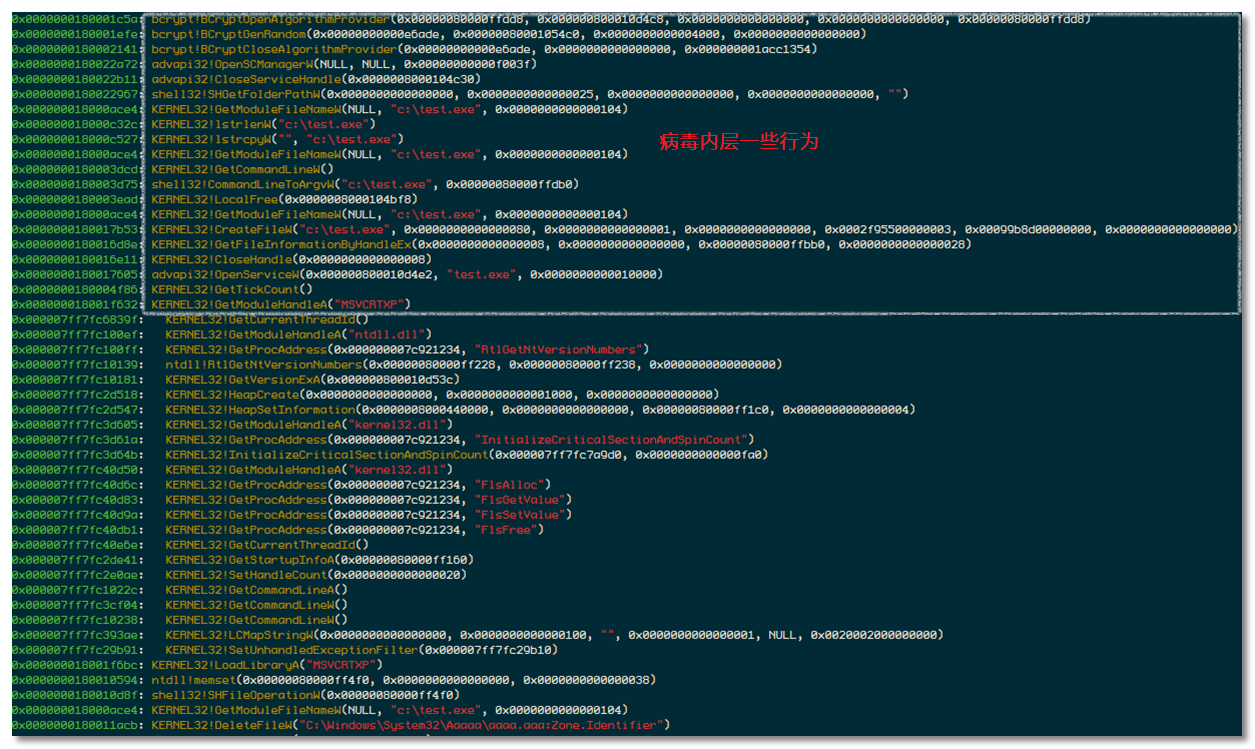Select the KERNEL32!HeapSetInformation line

[x=540, y=410]
